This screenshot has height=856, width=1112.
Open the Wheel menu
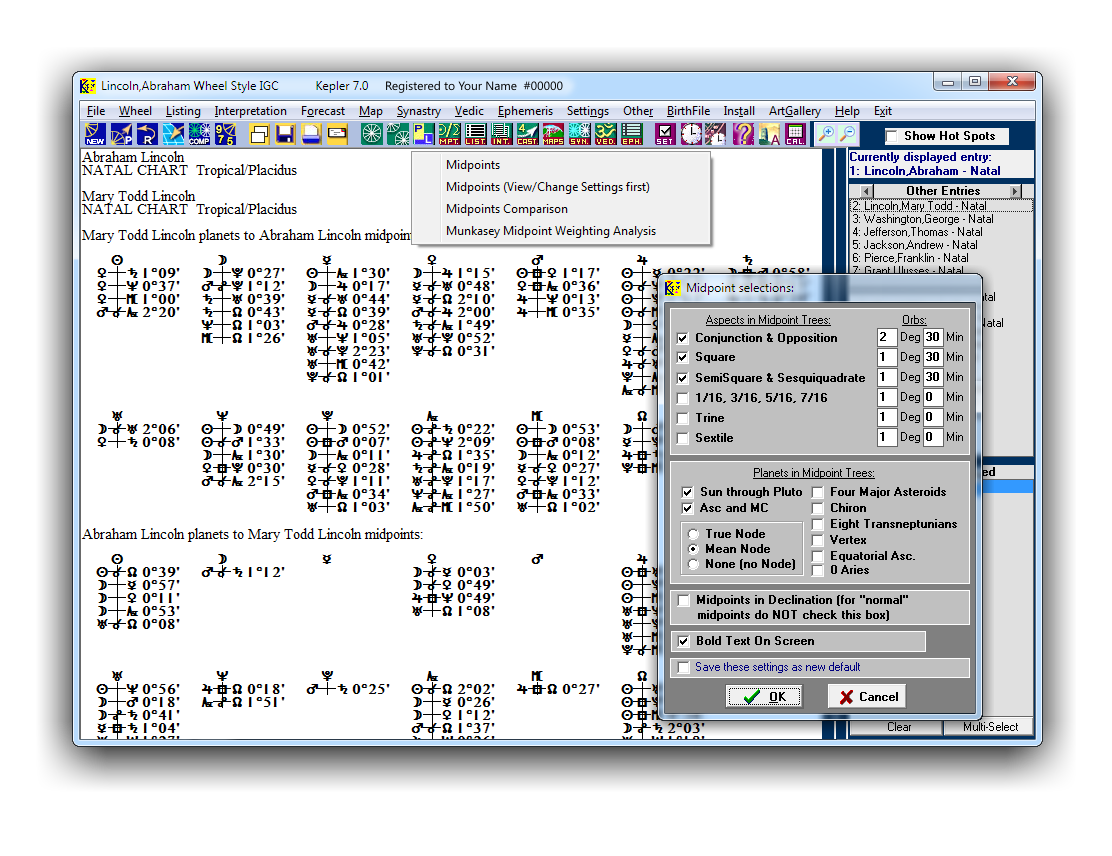(x=135, y=111)
